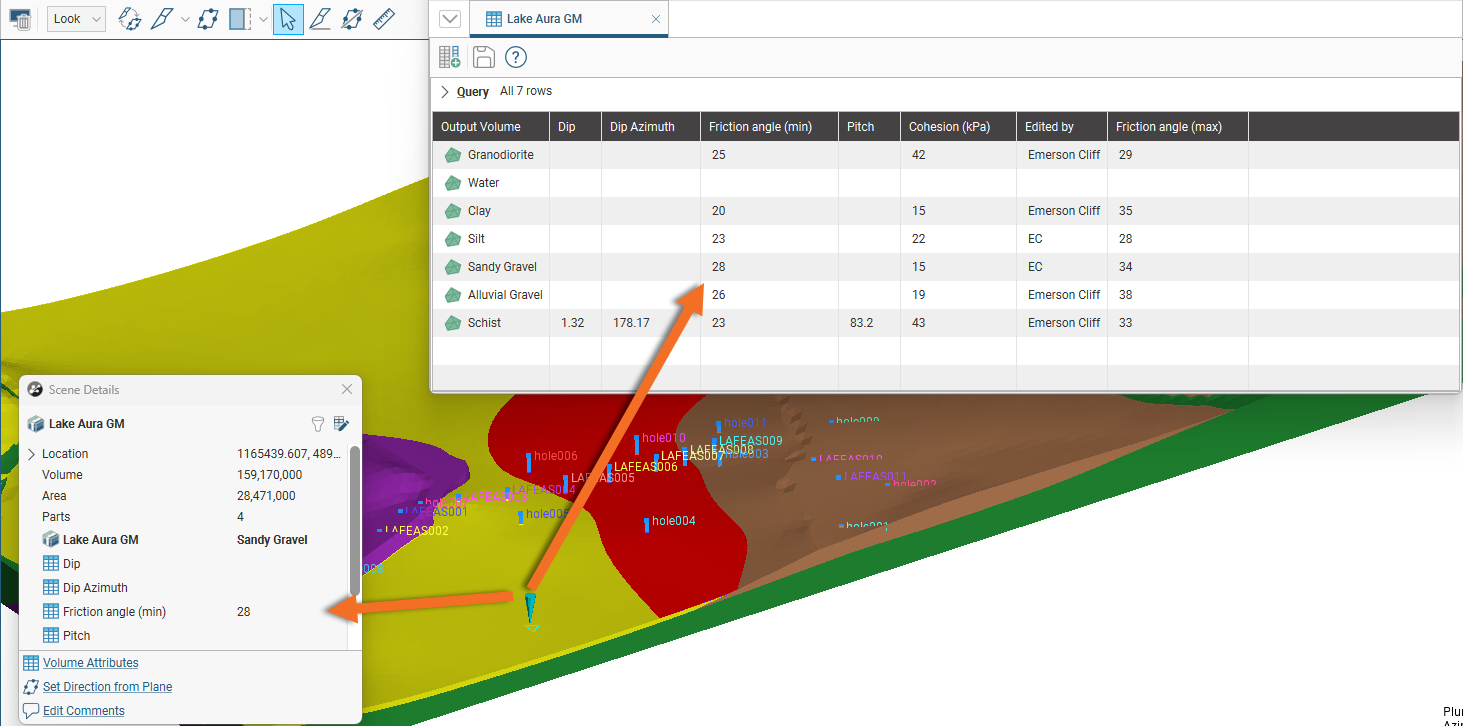Select the rotate plane tool icon
Image resolution: width=1463 pixels, height=726 pixels.
pos(130,19)
